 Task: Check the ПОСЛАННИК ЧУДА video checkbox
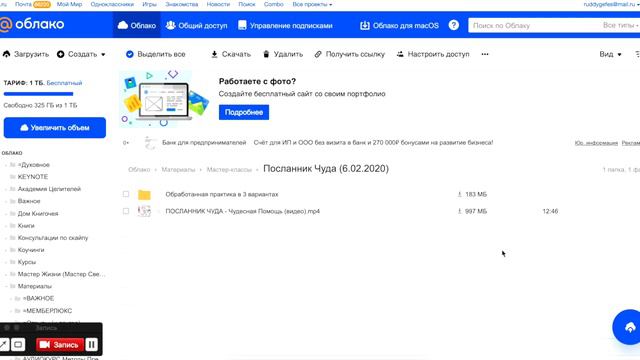pos(126,211)
